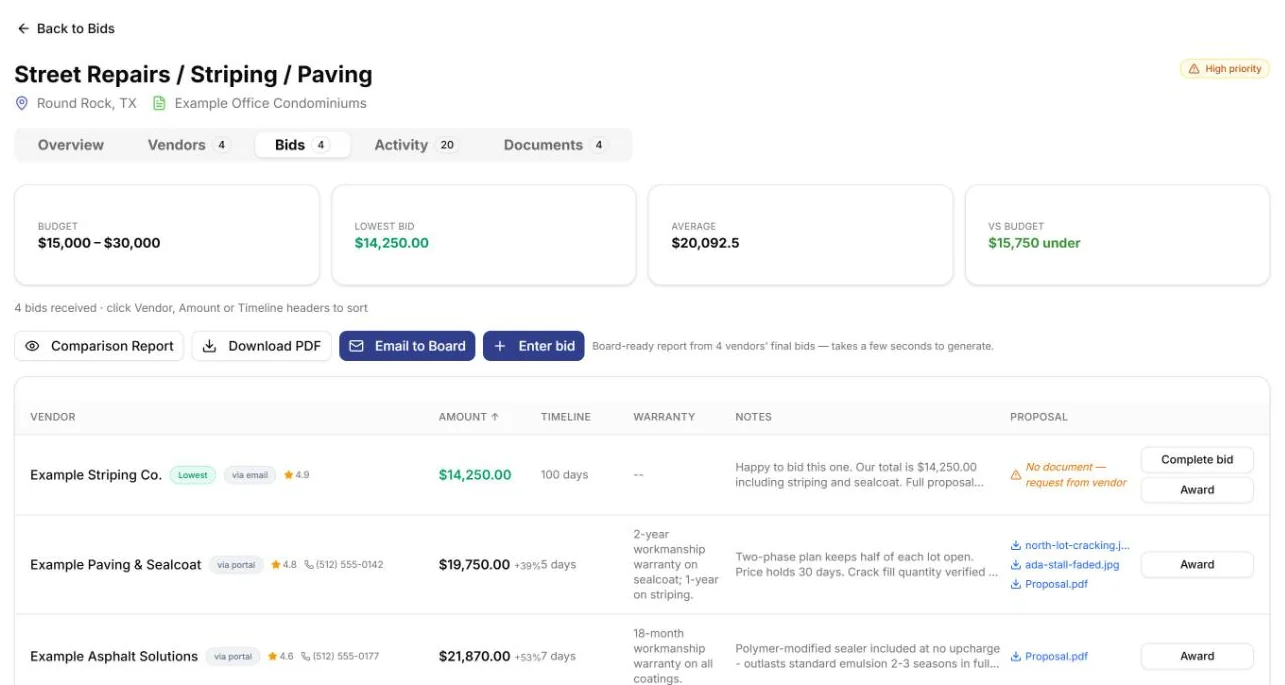The height and width of the screenshot is (685, 1285).
Task: Click the 100 days timeline value
Action: tap(564, 475)
